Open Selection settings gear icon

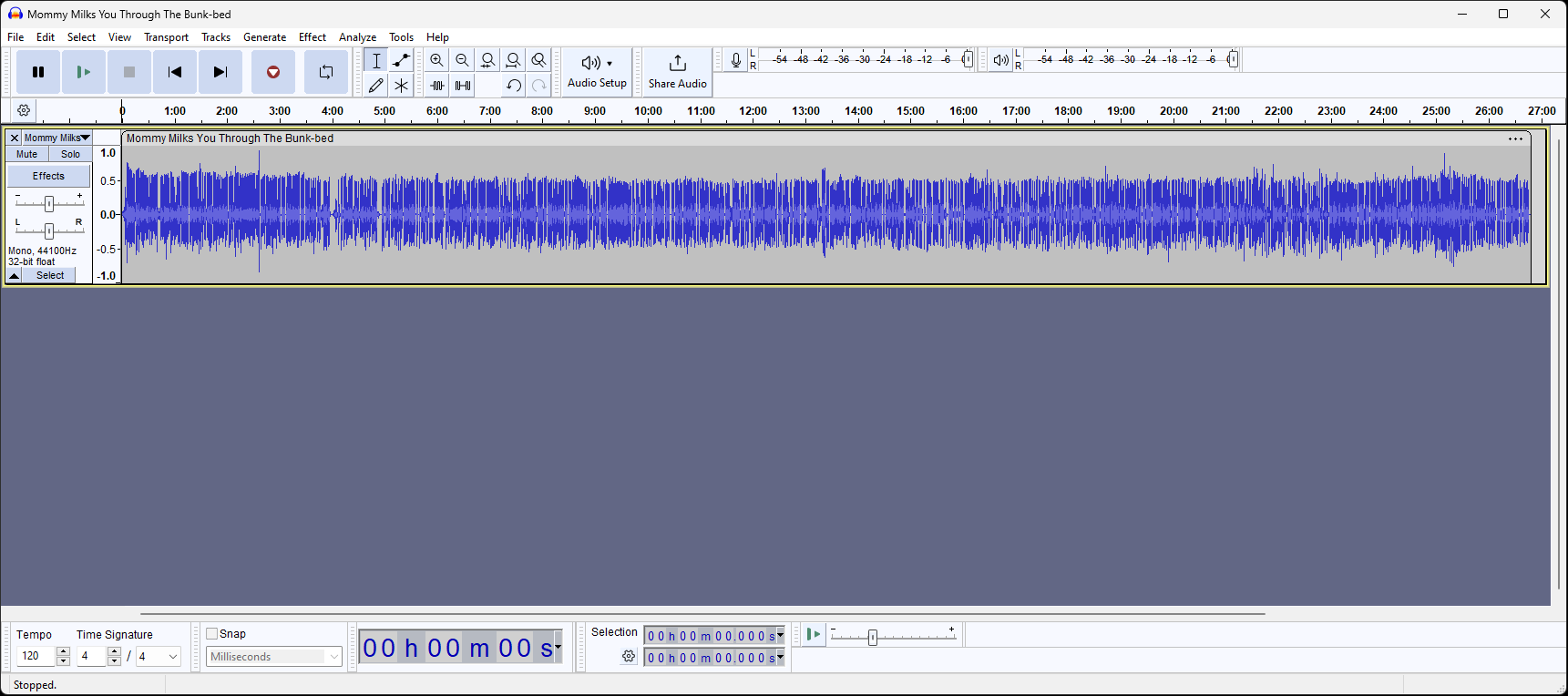629,656
